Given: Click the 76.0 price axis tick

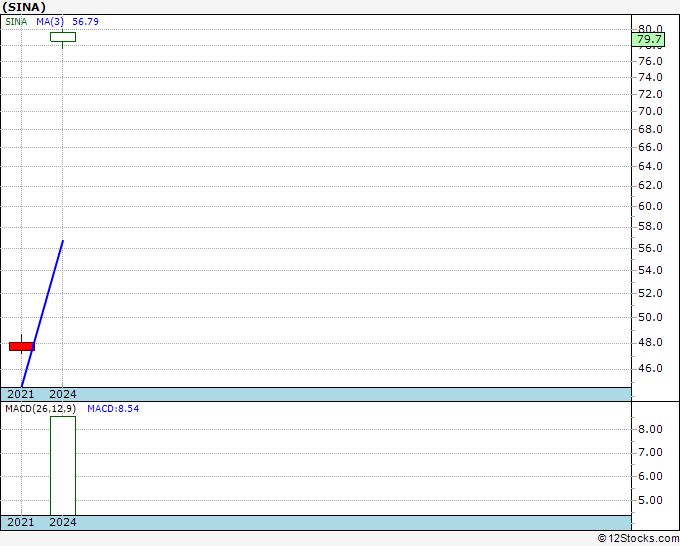Looking at the screenshot, I should 650,62.
